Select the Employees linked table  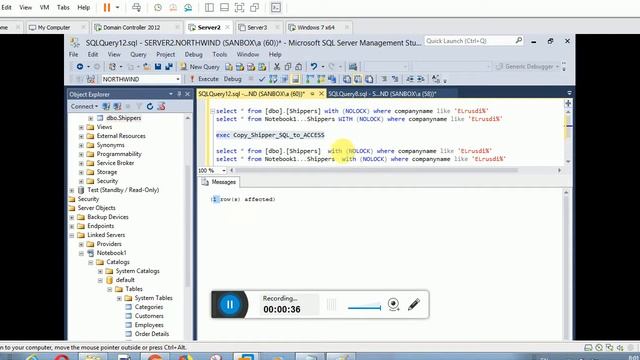click(x=149, y=325)
